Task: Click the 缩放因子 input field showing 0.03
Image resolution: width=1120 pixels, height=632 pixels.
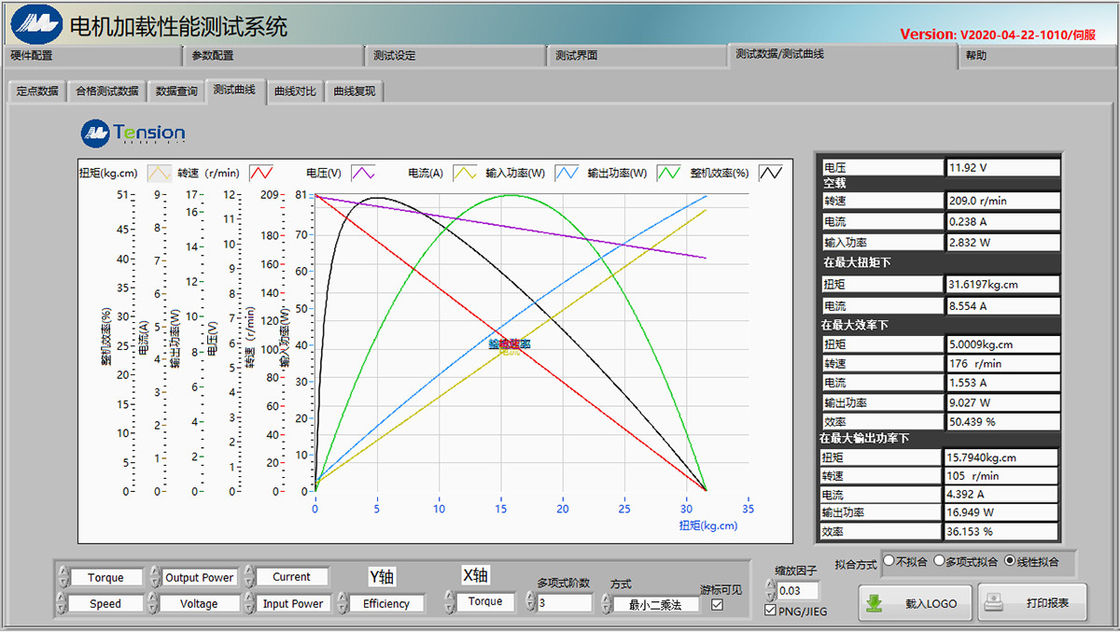Action: [x=797, y=590]
